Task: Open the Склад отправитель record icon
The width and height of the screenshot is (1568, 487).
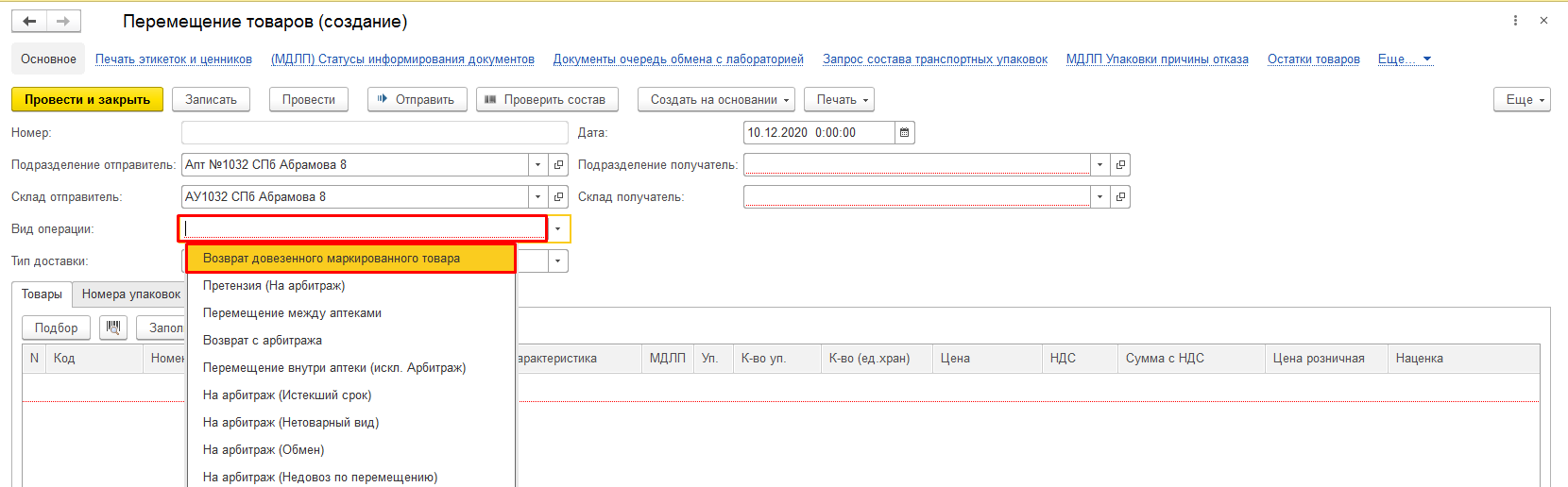Action: coord(558,197)
